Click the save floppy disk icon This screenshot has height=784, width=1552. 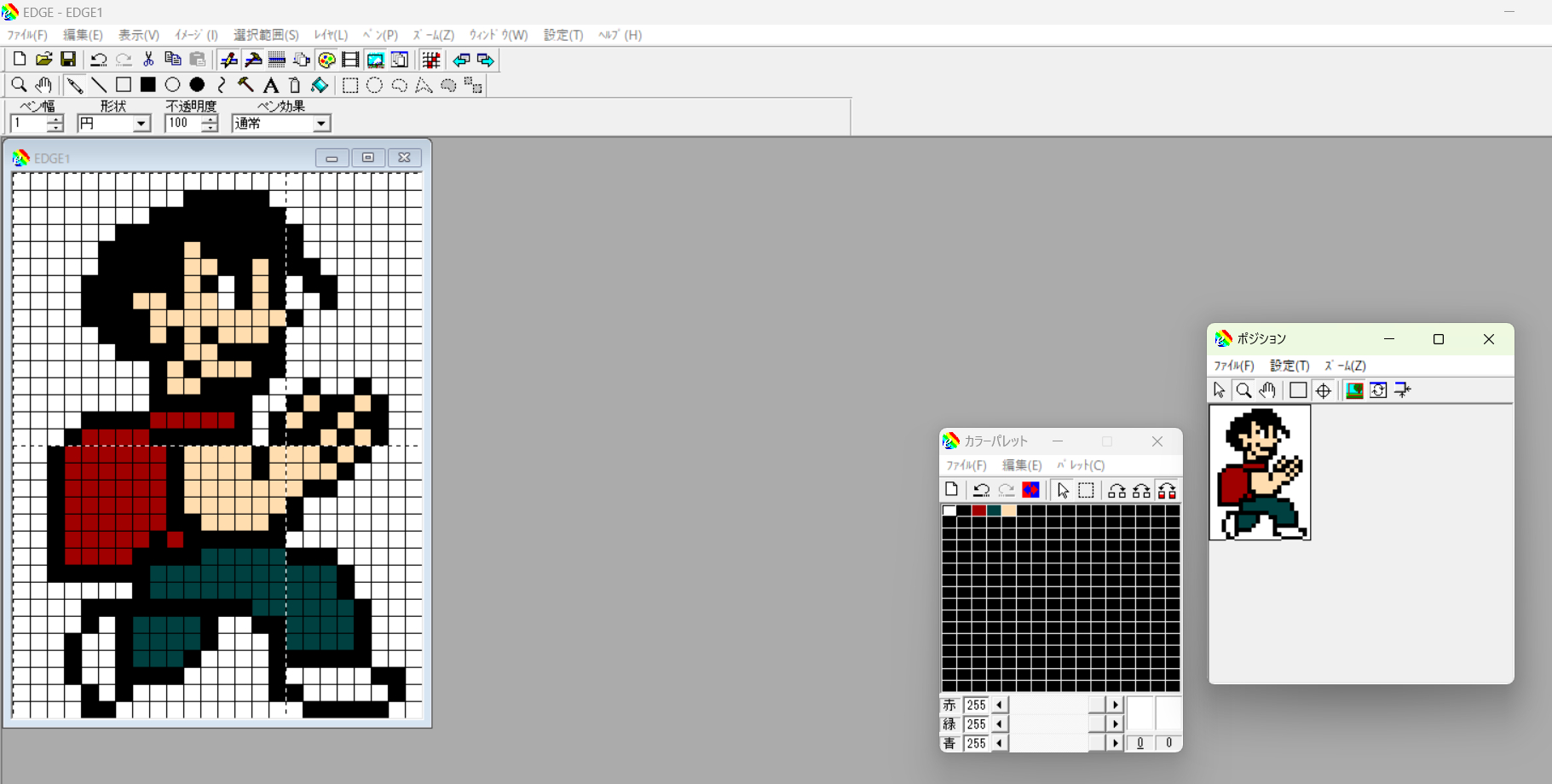(x=68, y=60)
